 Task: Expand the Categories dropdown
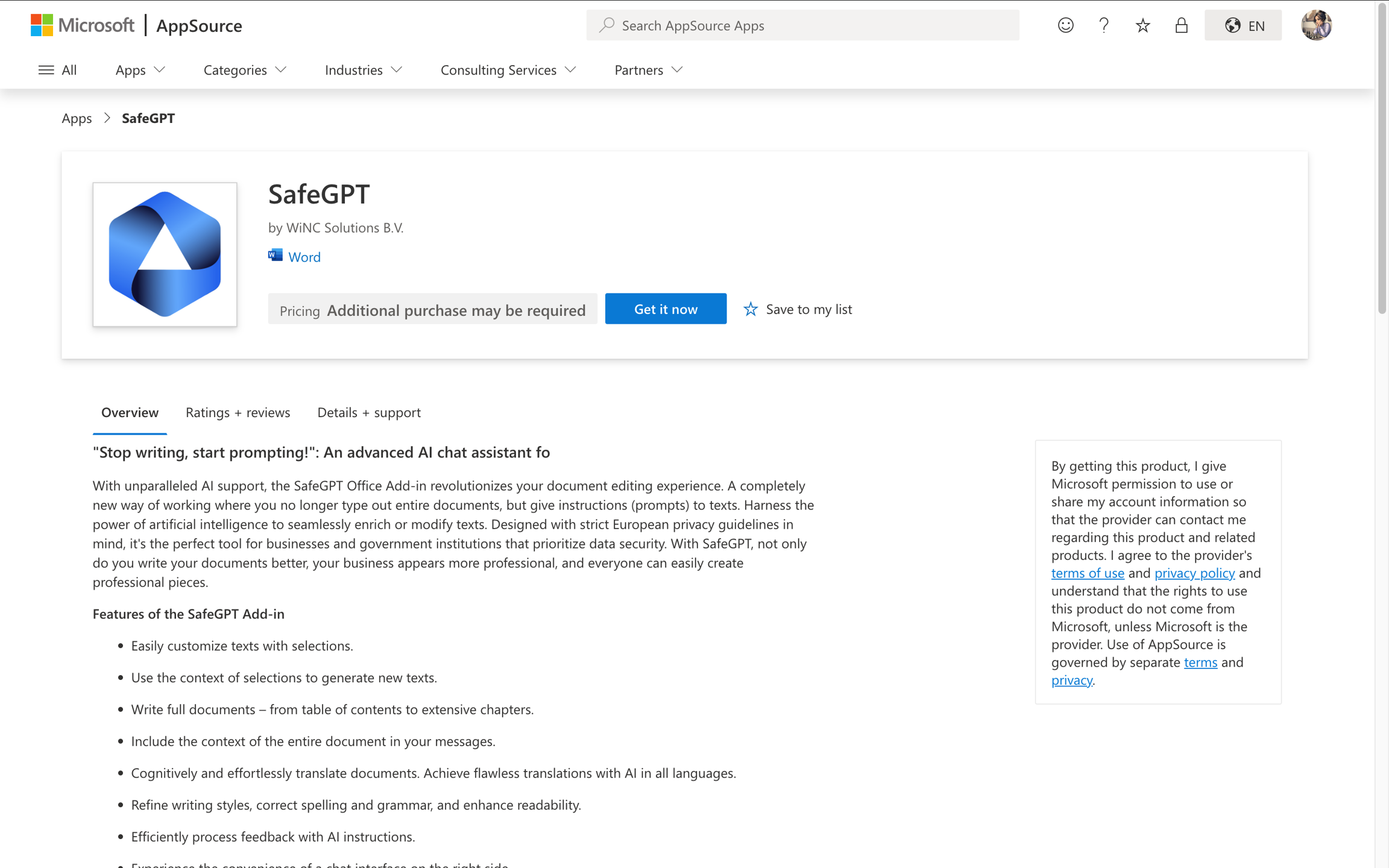tap(244, 70)
